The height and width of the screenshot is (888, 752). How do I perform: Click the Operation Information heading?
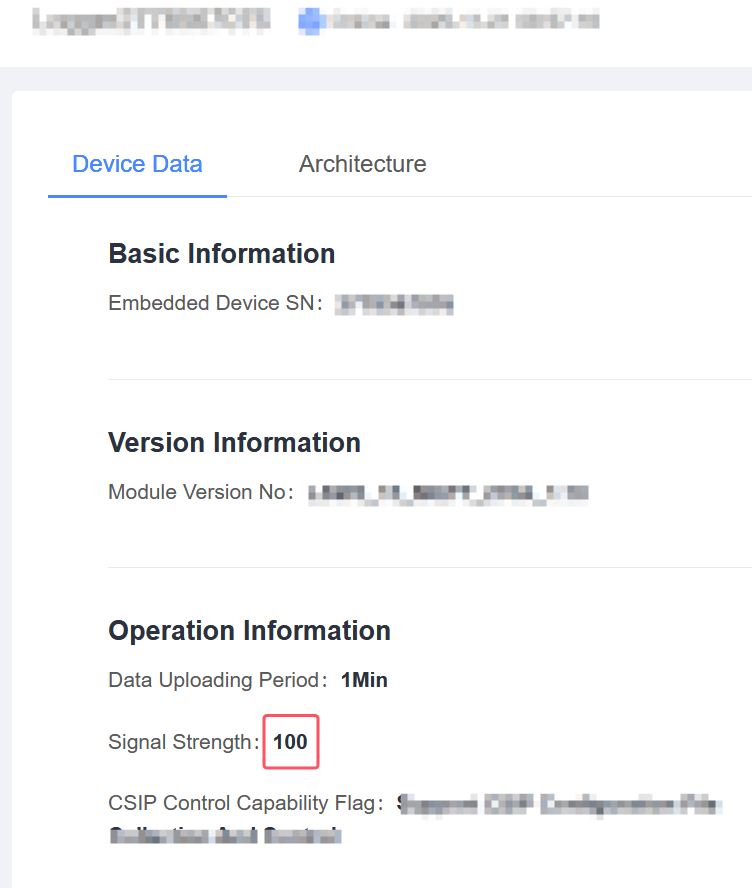(x=249, y=631)
